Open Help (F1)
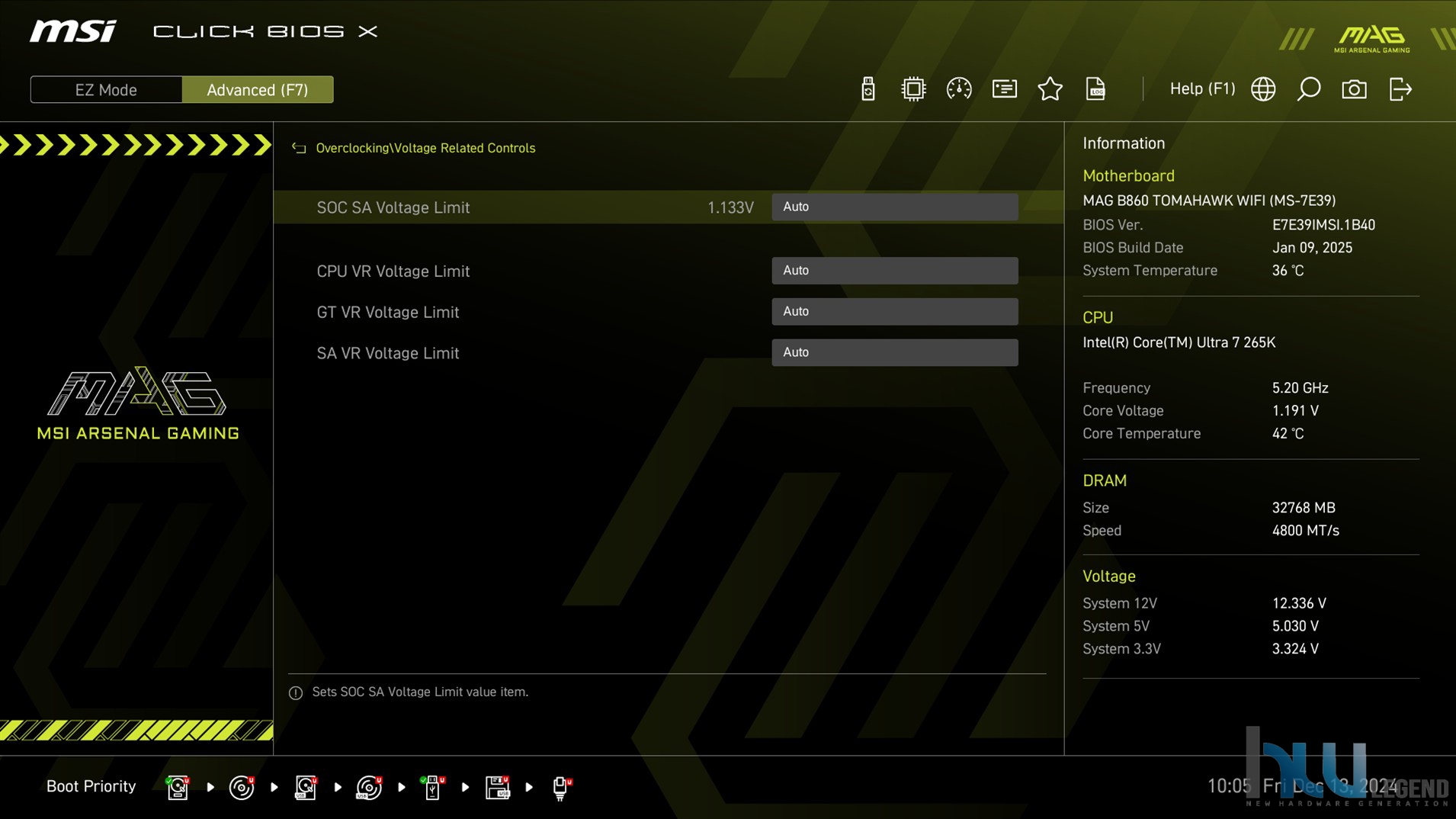Screen dimensions: 1456x819 [x=1202, y=88]
